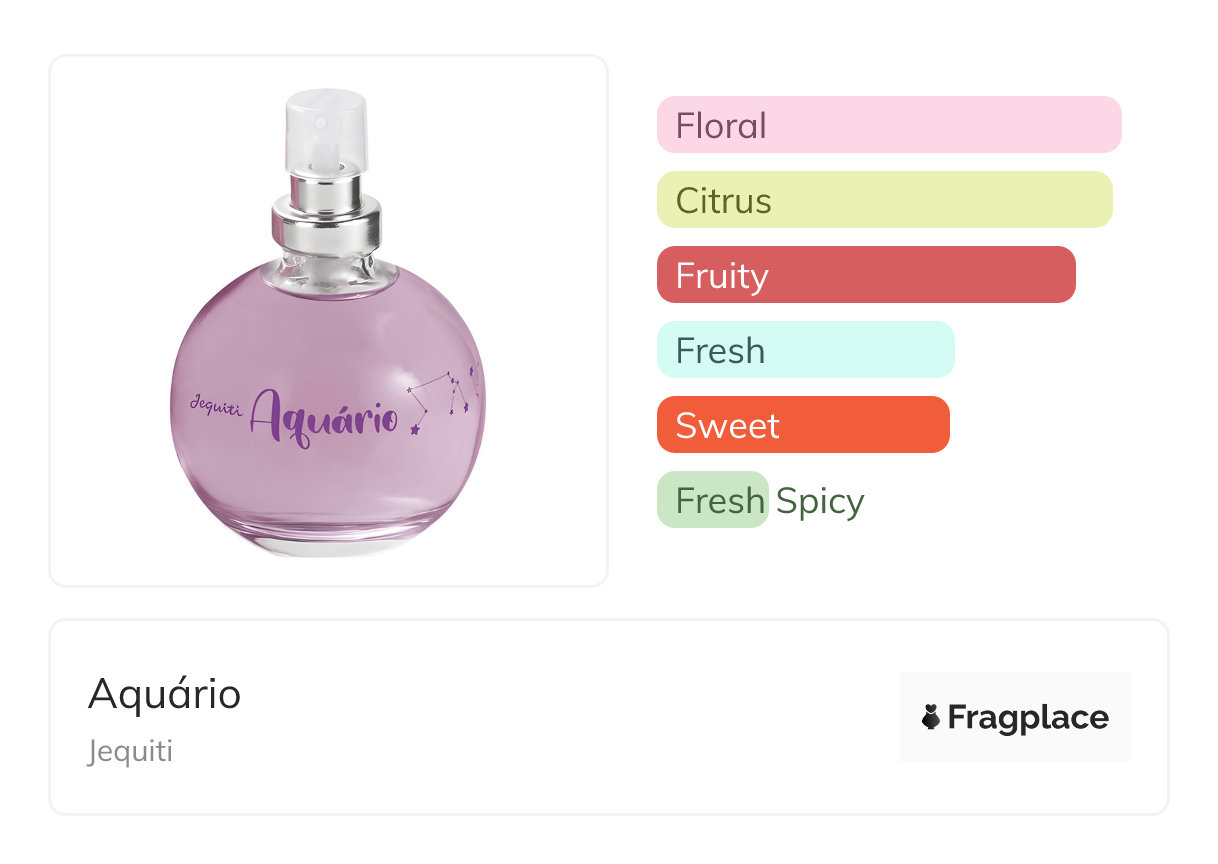Click the glass base of the bottle
The height and width of the screenshot is (864, 1218).
tap(328, 540)
